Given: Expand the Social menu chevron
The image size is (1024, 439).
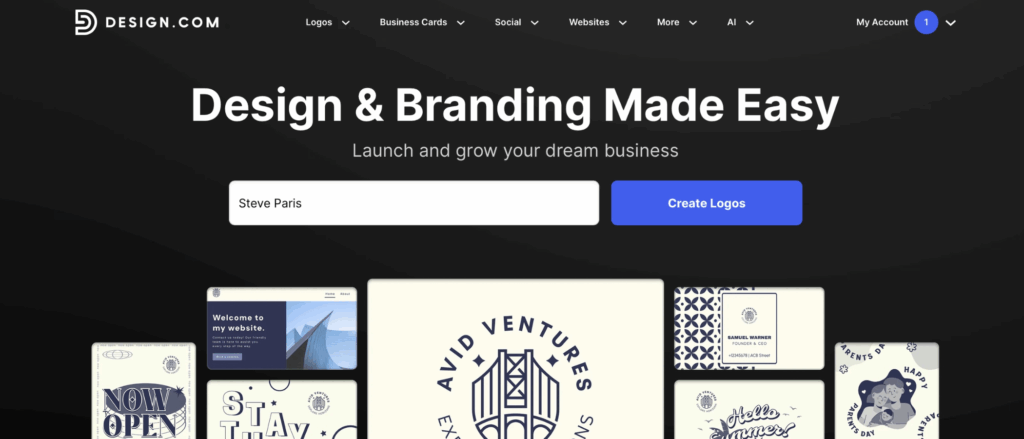Looking at the screenshot, I should 534,23.
